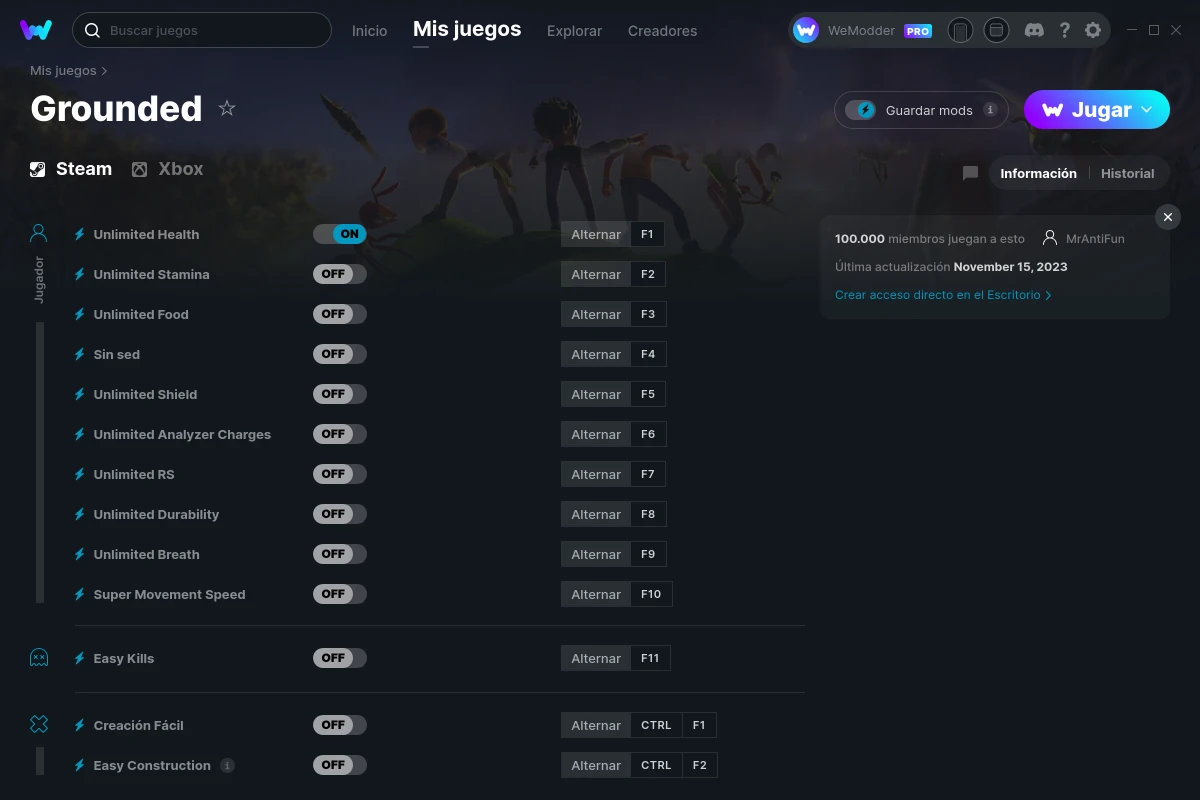Screen dimensions: 1200x800
Task: Select the Jugador category icon
Action: 39,234
